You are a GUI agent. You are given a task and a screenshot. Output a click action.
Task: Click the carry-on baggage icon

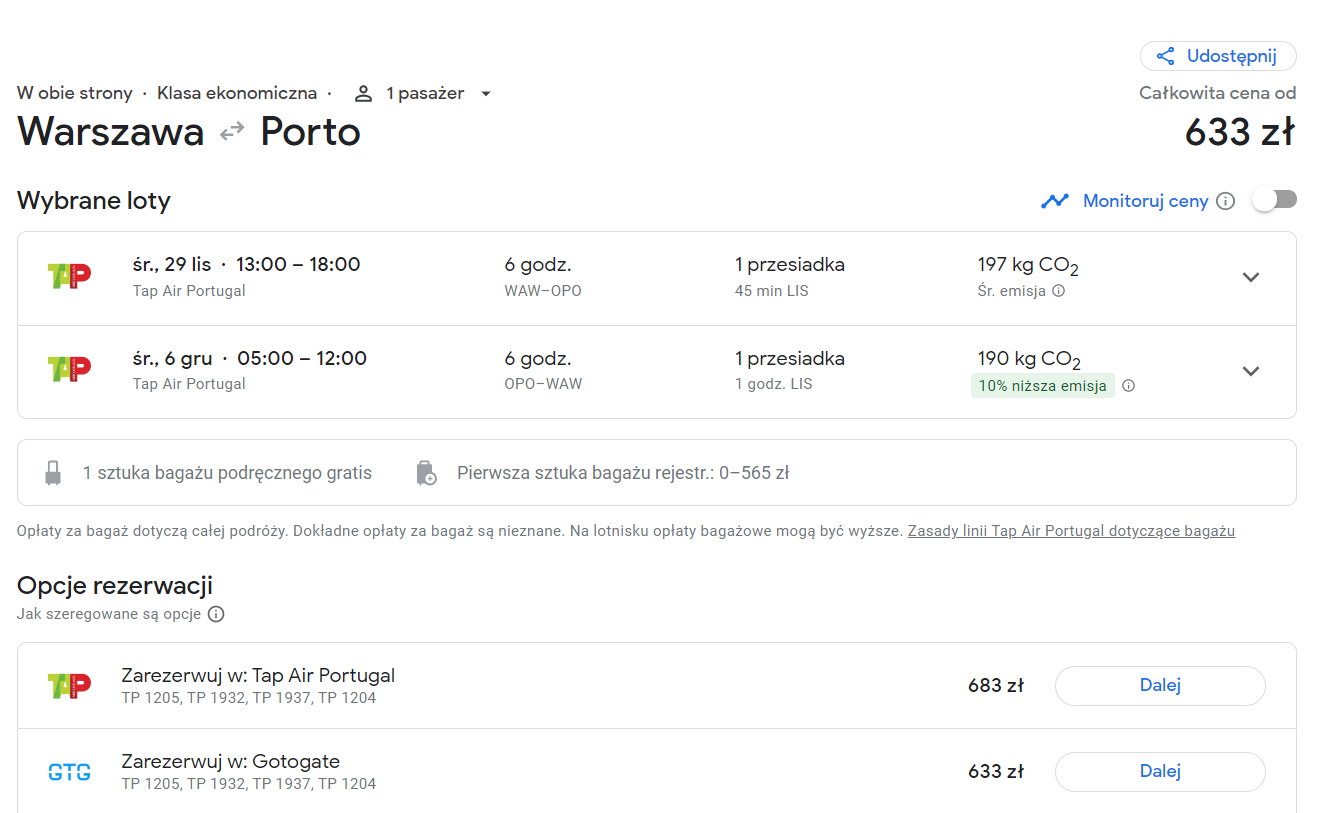tap(54, 473)
